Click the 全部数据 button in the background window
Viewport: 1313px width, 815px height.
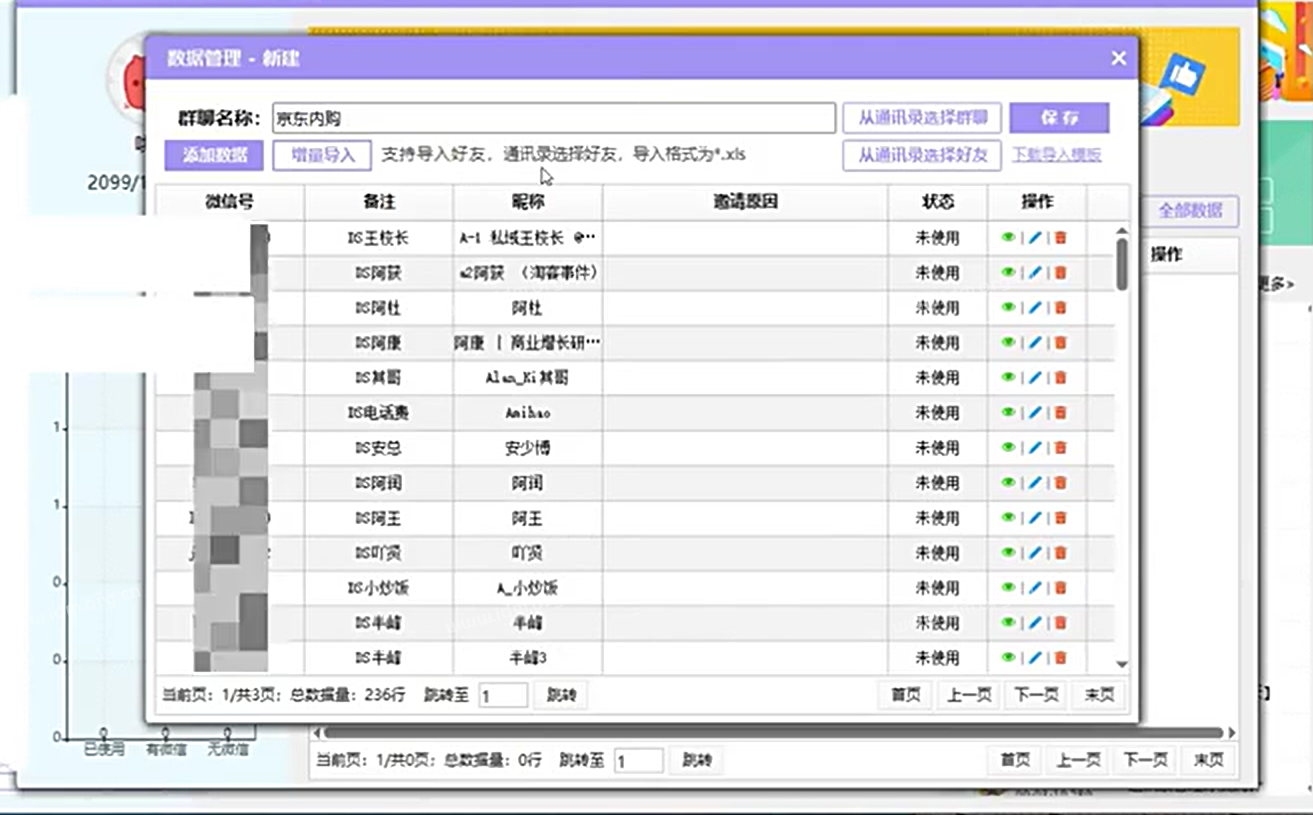pyautogui.click(x=1190, y=211)
